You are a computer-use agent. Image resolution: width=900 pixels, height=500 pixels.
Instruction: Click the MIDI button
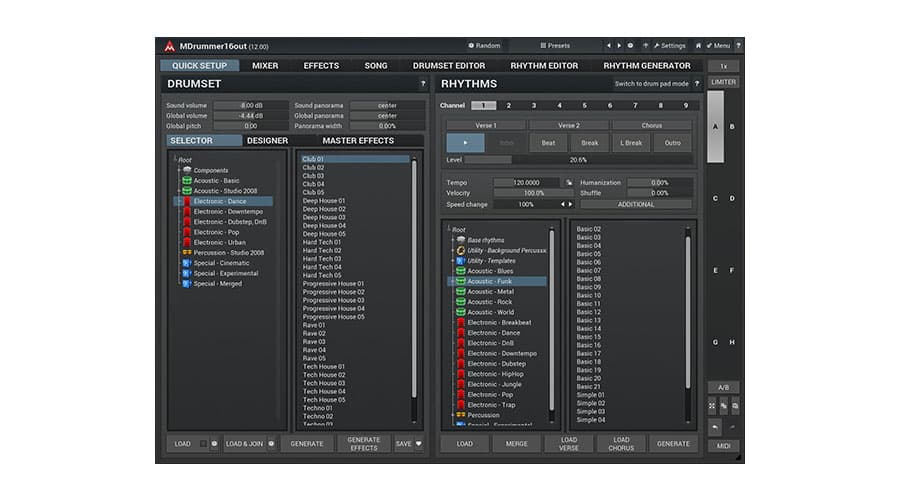pyautogui.click(x=723, y=446)
